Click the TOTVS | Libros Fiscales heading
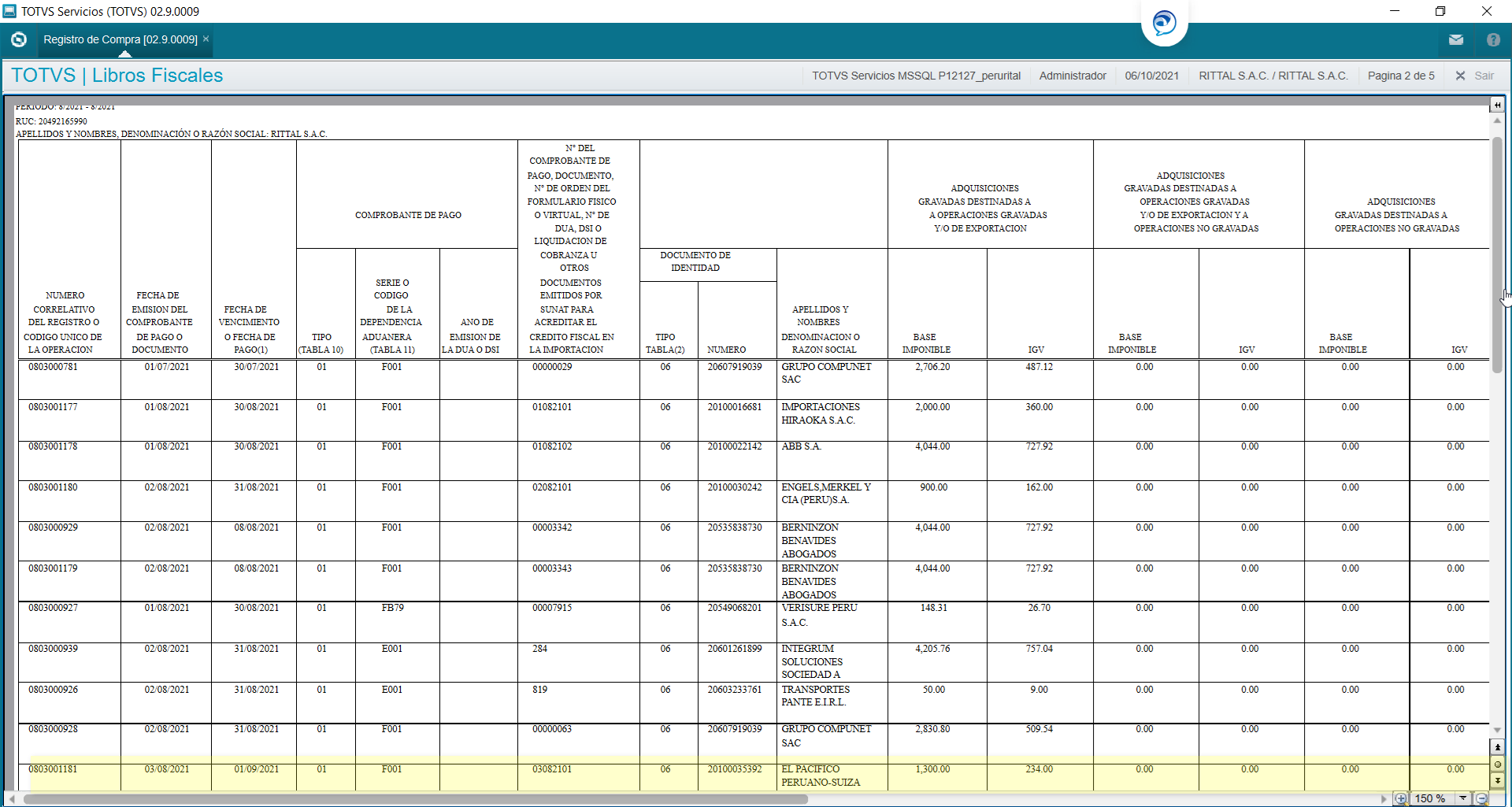This screenshot has height=807, width=1512. pyautogui.click(x=117, y=75)
